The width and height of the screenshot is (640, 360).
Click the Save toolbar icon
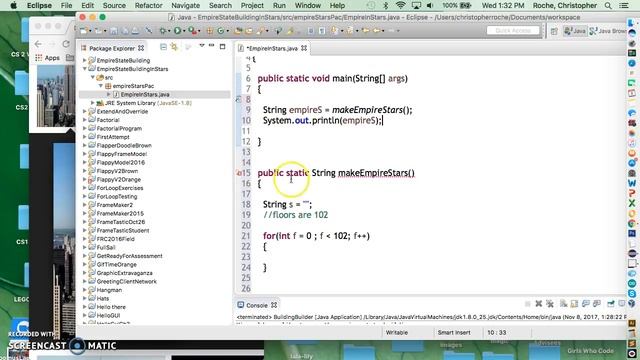point(113,31)
